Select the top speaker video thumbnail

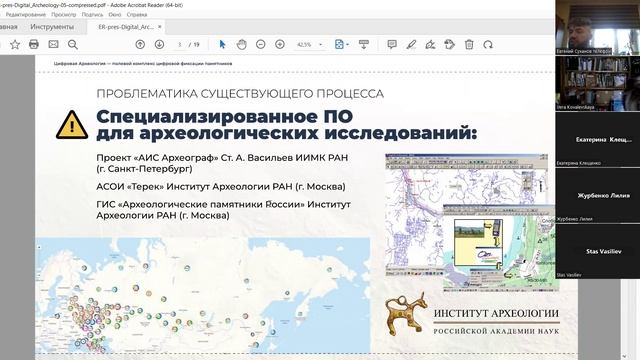pyautogui.click(x=598, y=27)
